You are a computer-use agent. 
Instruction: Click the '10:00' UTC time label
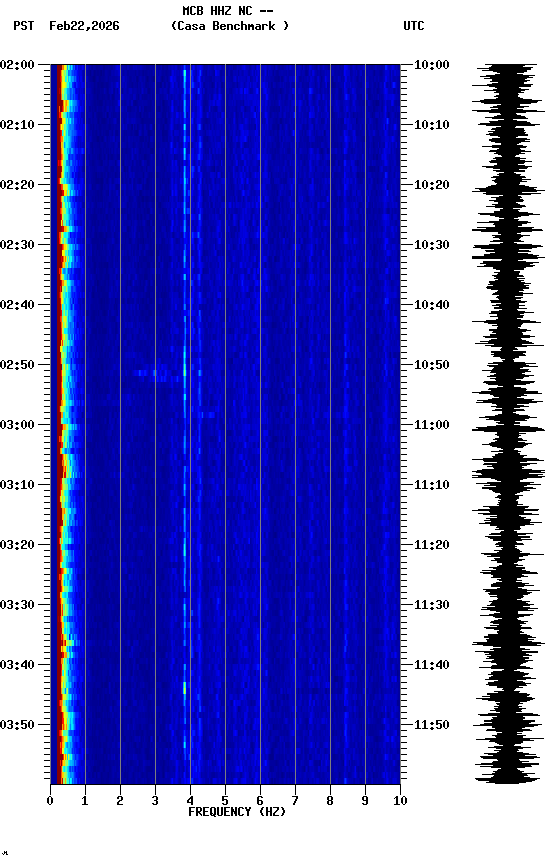432,65
